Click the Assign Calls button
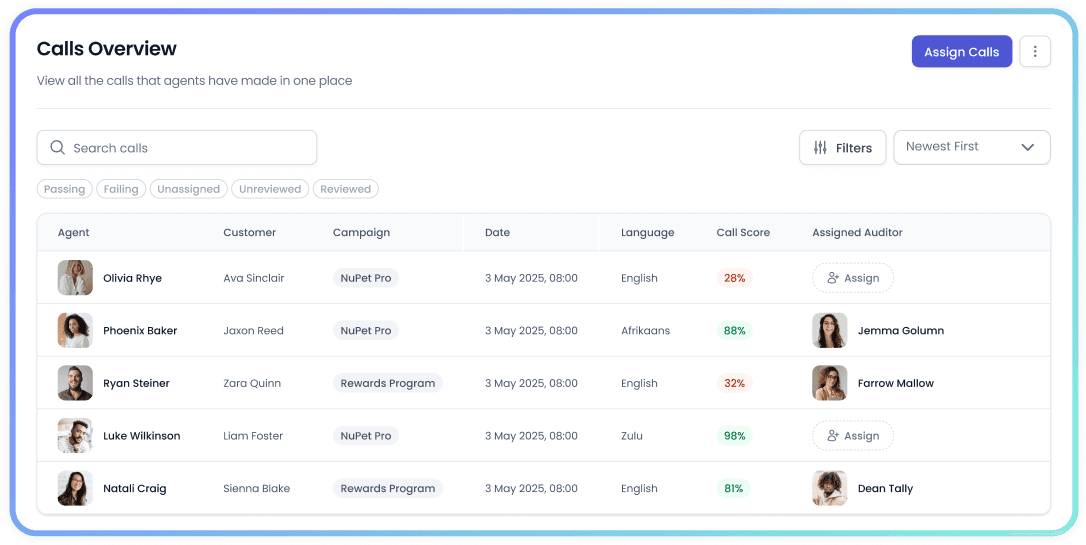This screenshot has height=545, width=1086. point(961,52)
